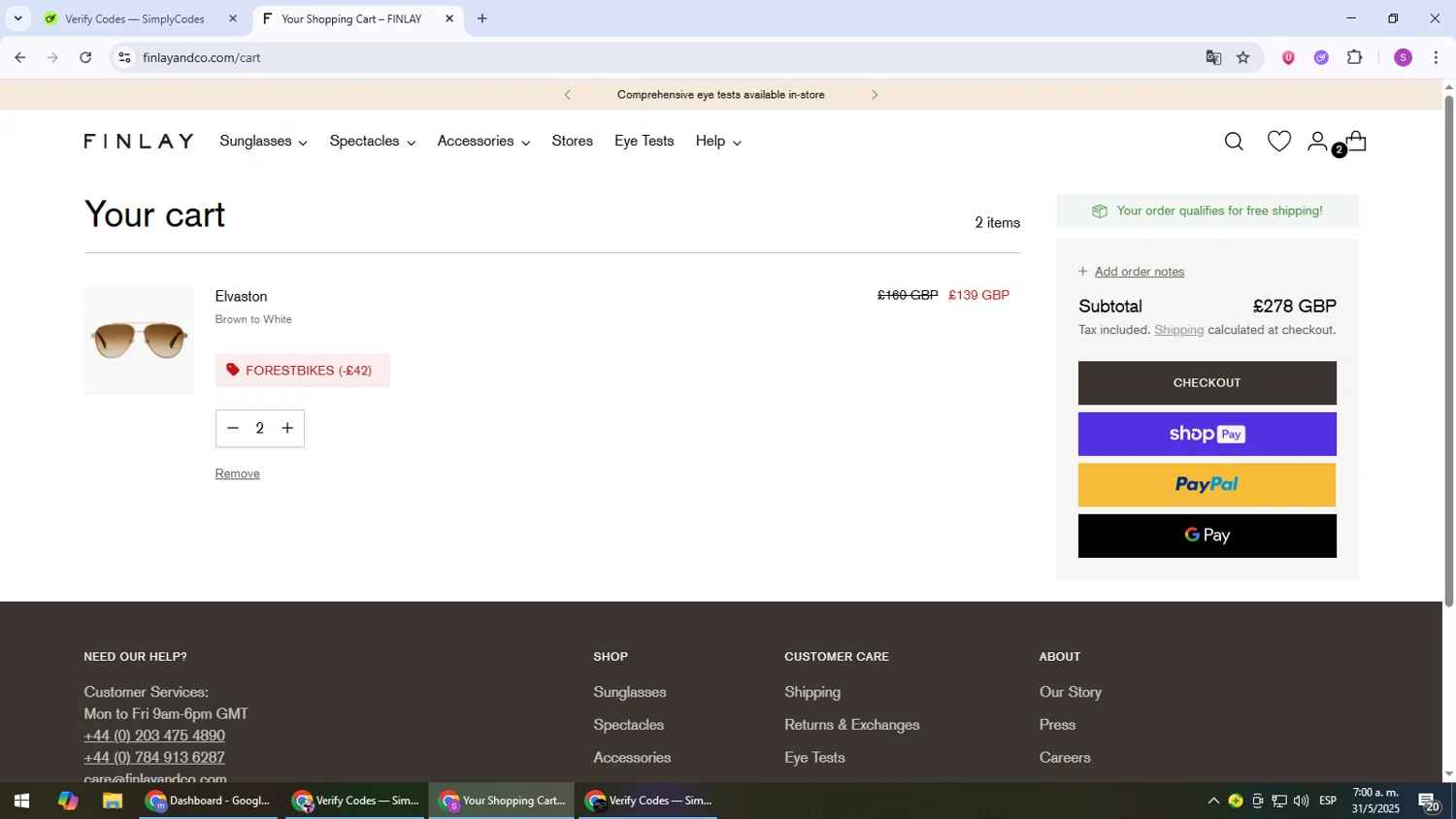This screenshot has height=819, width=1456.
Task: Click the FORESTBIKES discount tag
Action: pyautogui.click(x=302, y=371)
